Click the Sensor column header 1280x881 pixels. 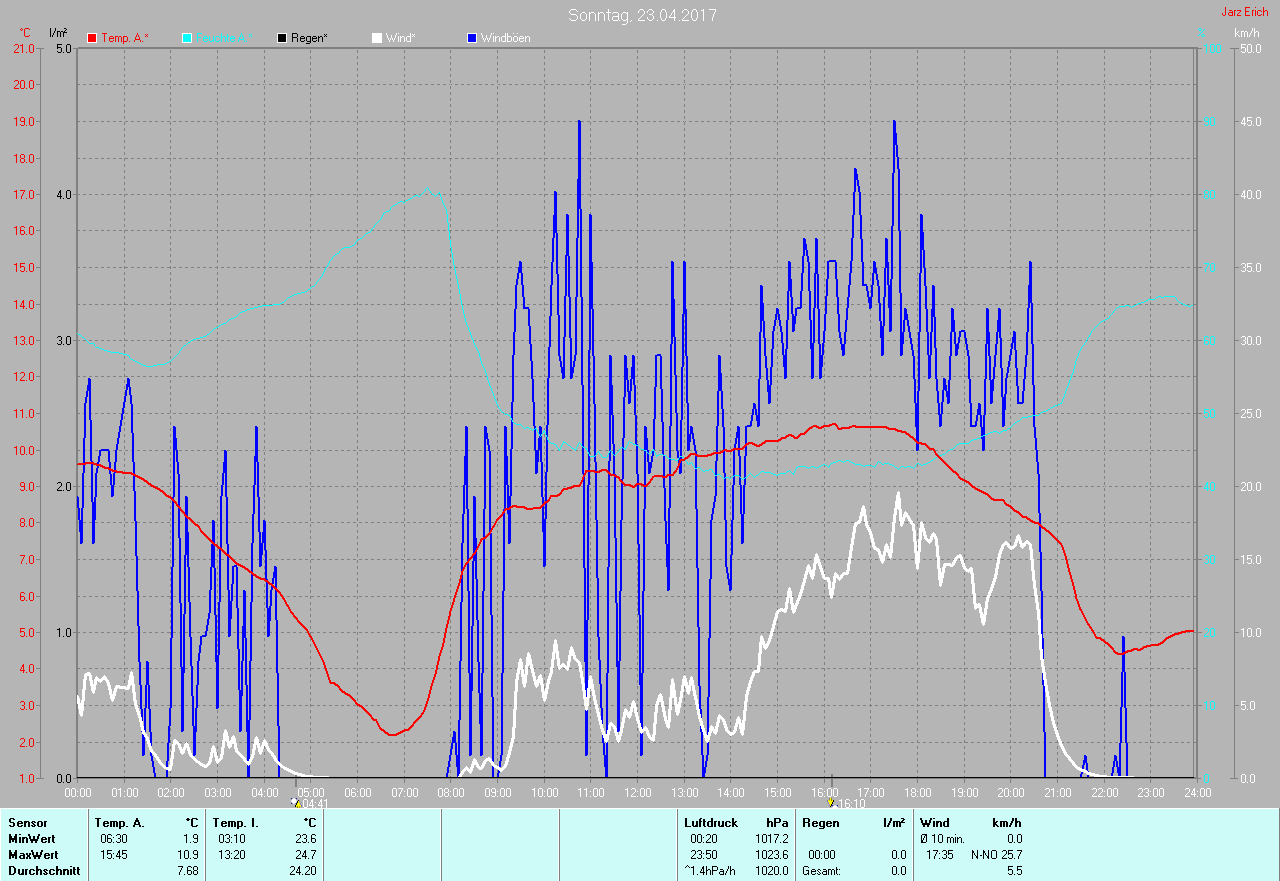coord(27,823)
